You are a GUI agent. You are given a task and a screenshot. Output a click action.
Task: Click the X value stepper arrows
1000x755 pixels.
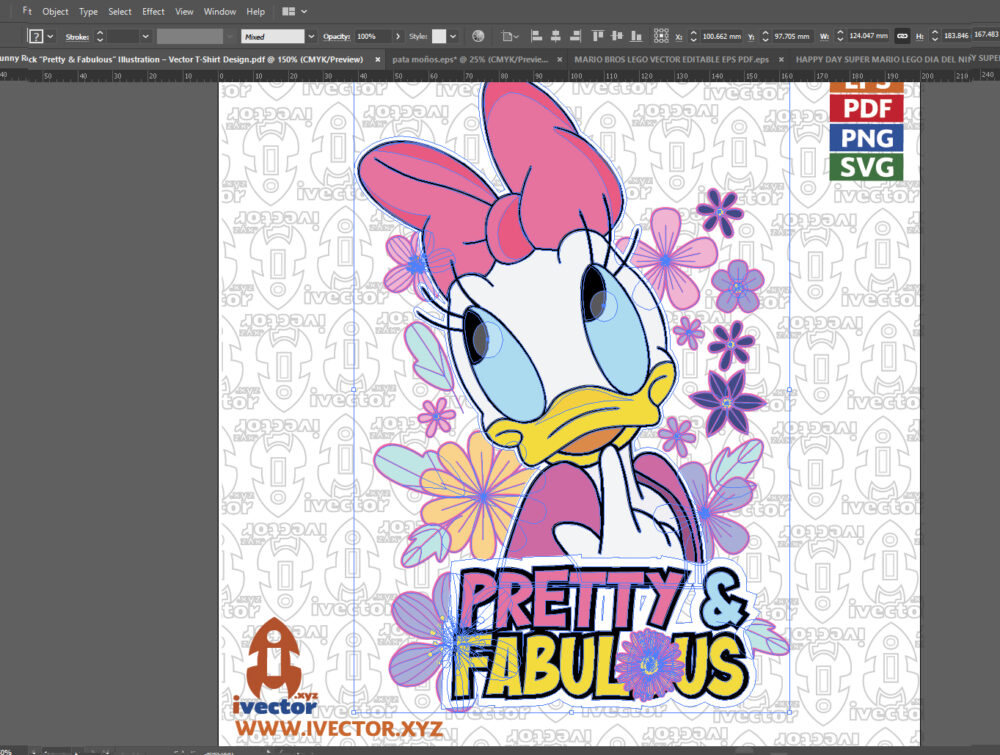pos(693,36)
